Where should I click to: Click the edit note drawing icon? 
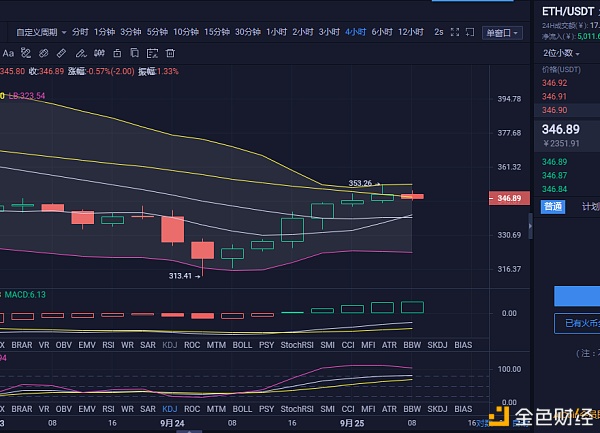[152, 53]
